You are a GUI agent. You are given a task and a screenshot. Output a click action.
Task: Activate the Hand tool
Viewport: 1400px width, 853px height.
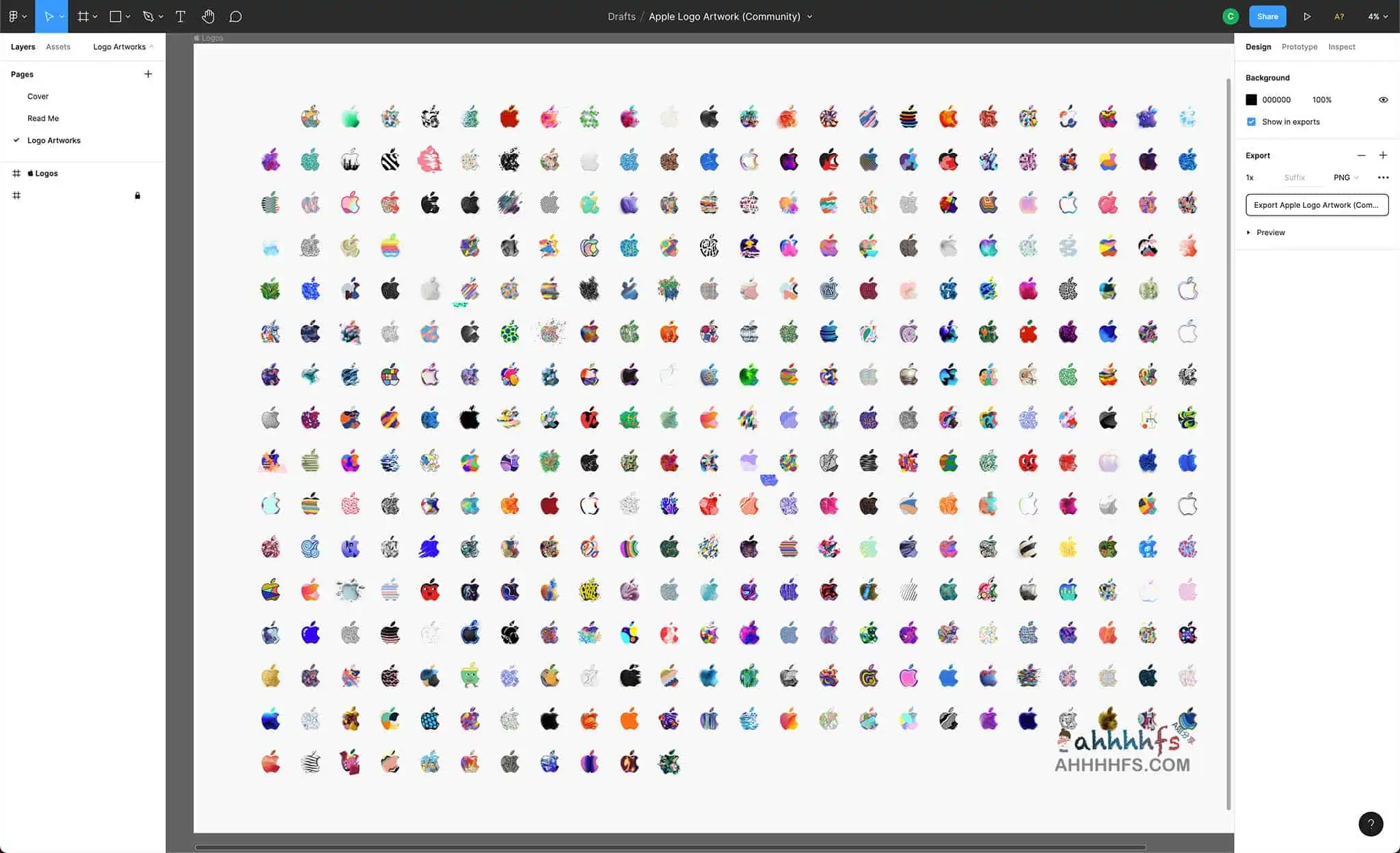tap(208, 16)
